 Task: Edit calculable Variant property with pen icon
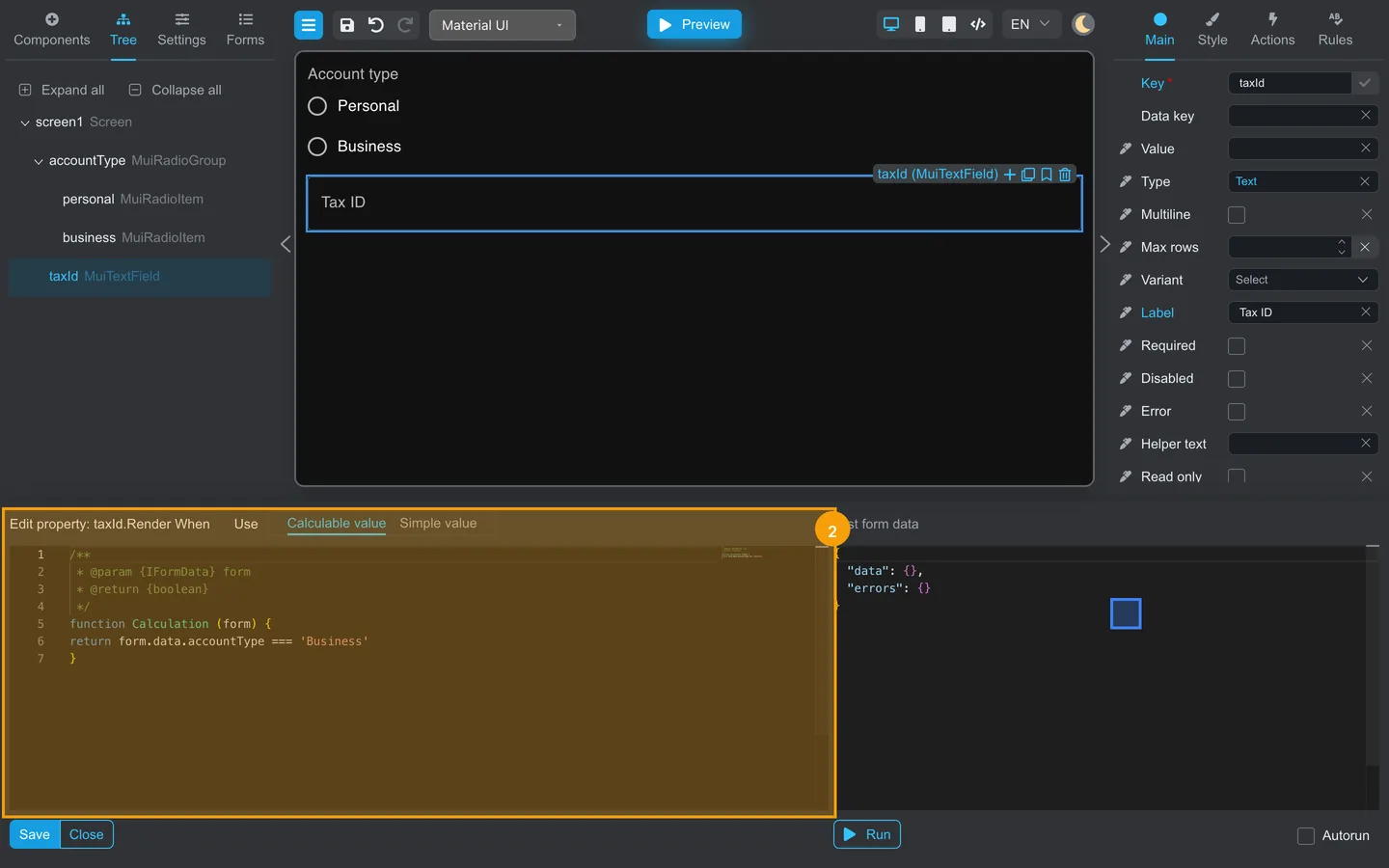click(1126, 280)
